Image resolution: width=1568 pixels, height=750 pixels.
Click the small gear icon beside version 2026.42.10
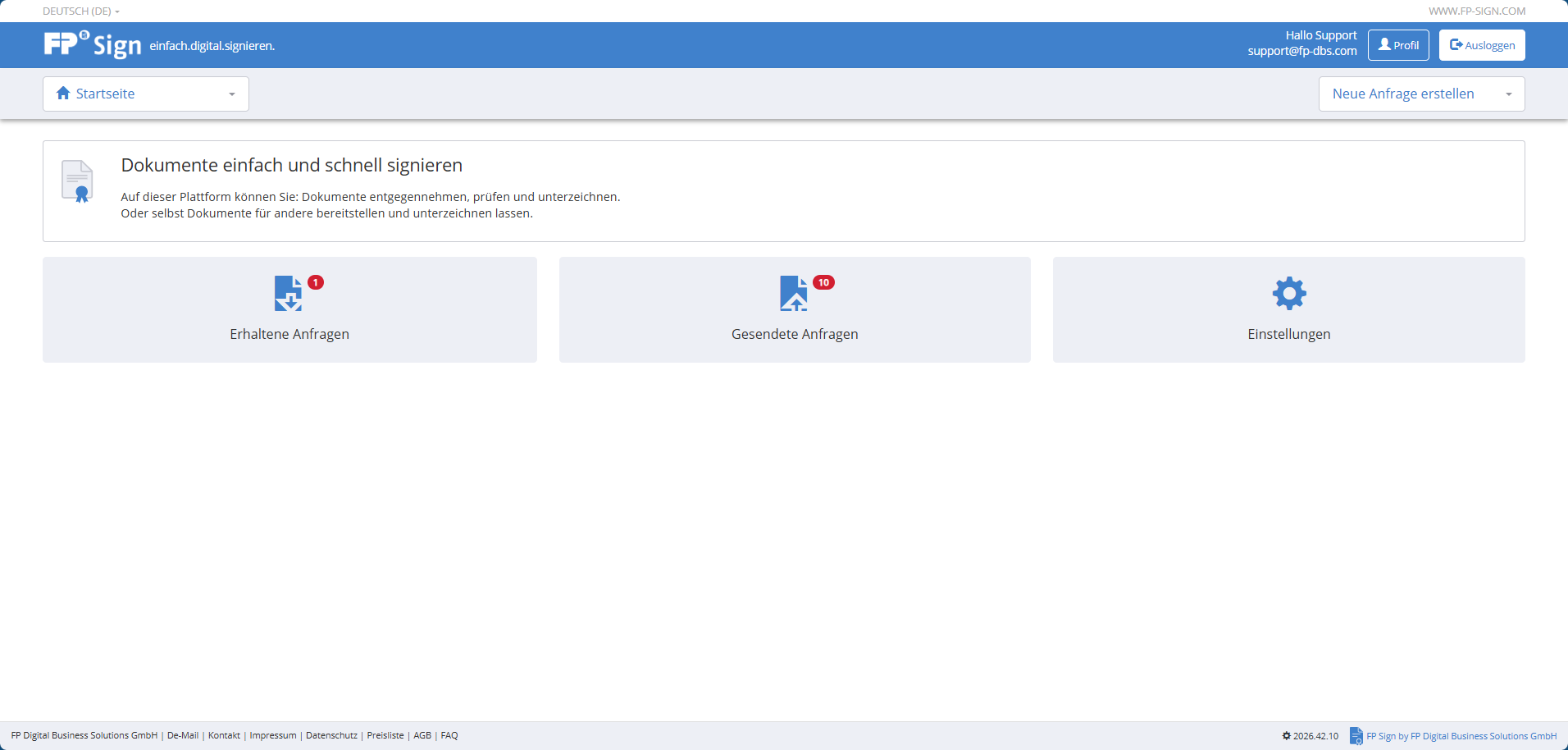(x=1287, y=736)
